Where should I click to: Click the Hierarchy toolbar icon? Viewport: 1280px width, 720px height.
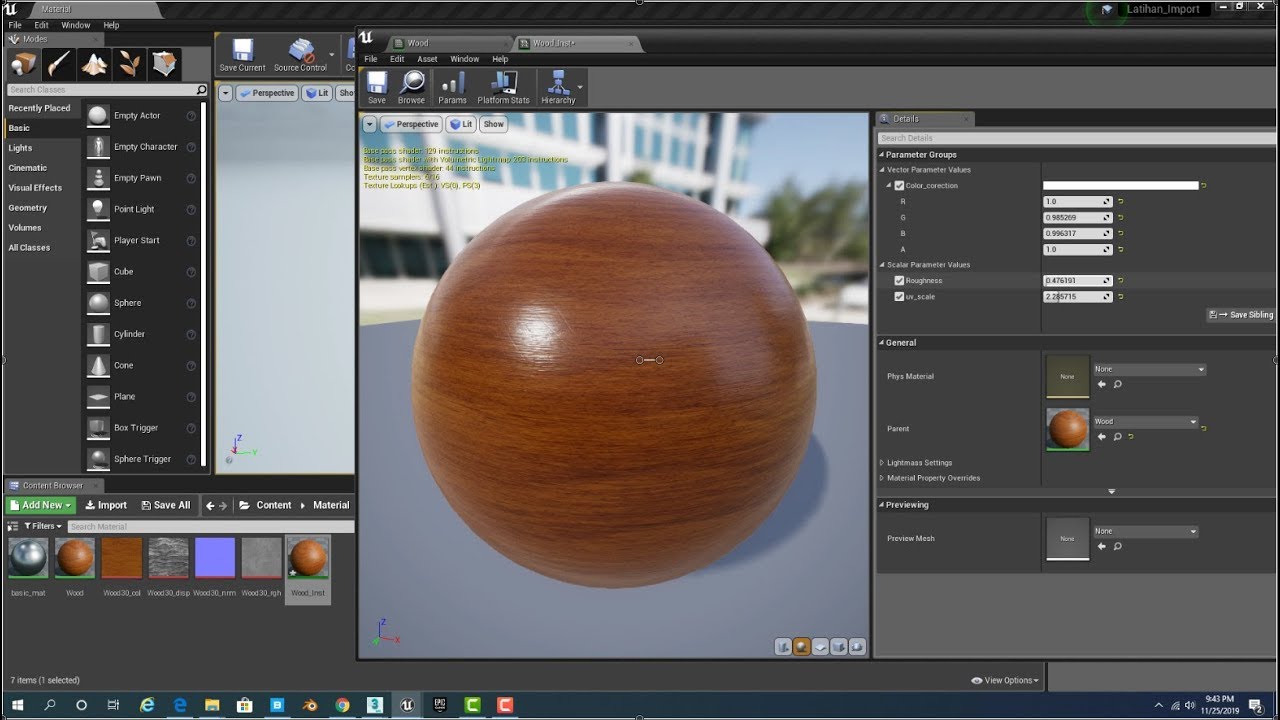pos(558,87)
